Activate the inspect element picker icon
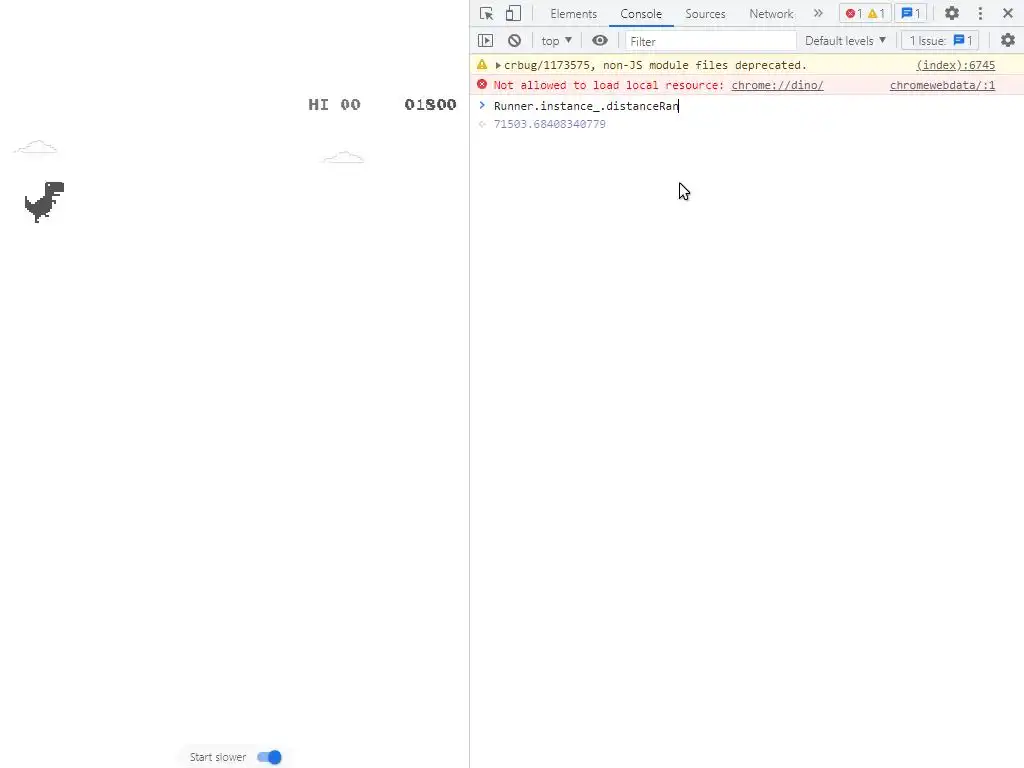1024x768 pixels. click(486, 14)
